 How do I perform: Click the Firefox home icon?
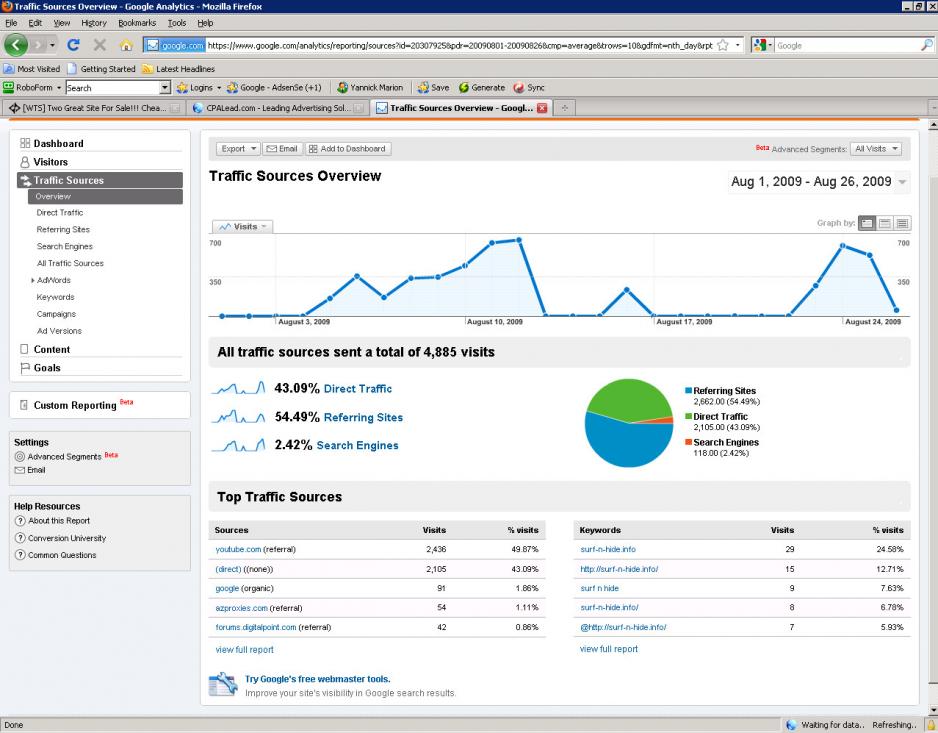point(126,45)
